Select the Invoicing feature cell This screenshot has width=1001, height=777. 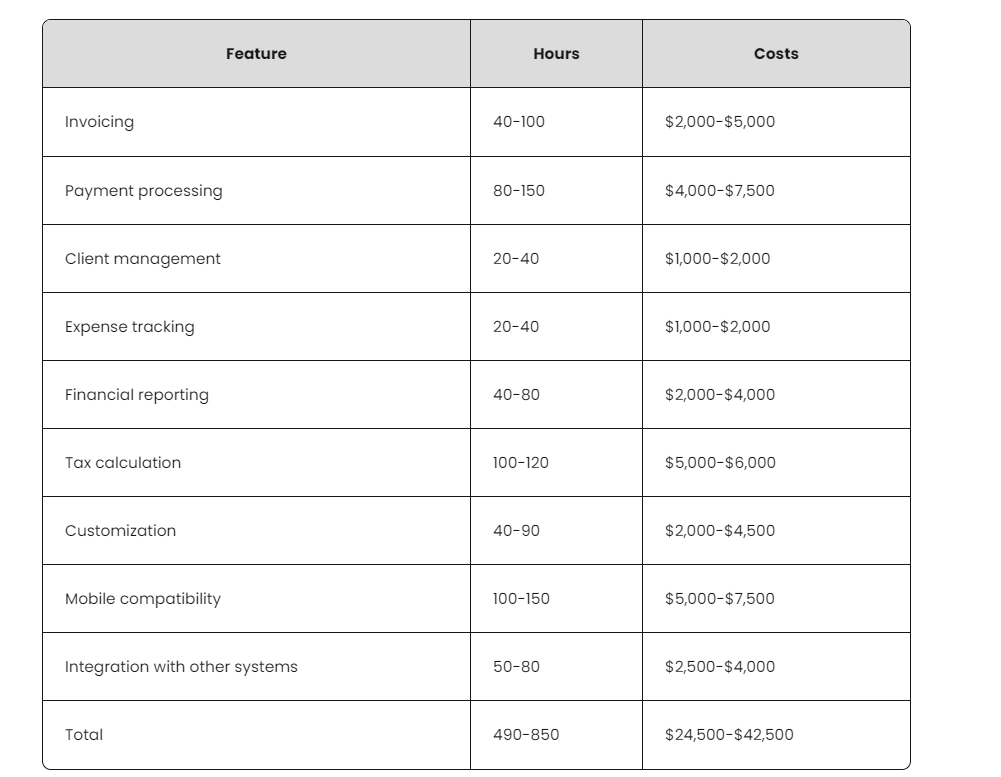tap(99, 122)
